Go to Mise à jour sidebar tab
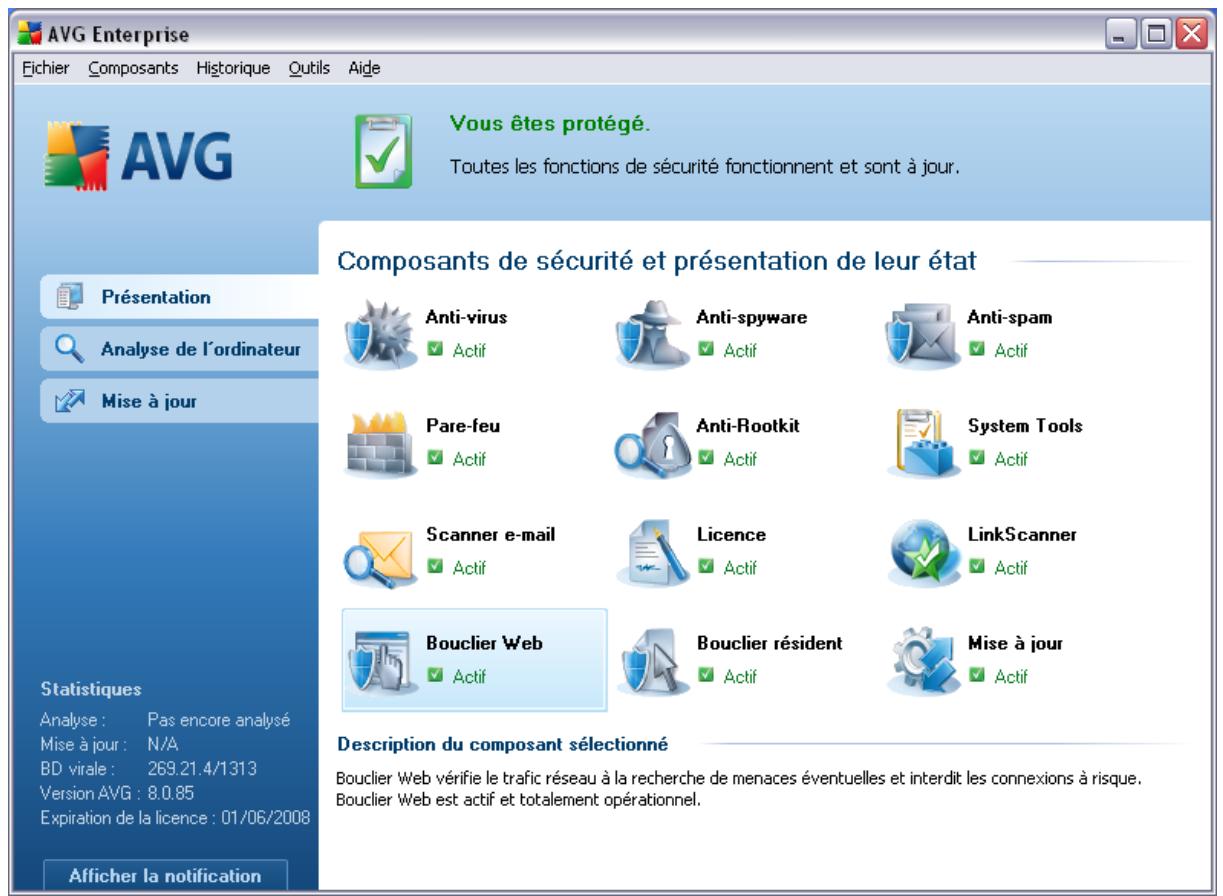1223x896 pixels. point(179,402)
